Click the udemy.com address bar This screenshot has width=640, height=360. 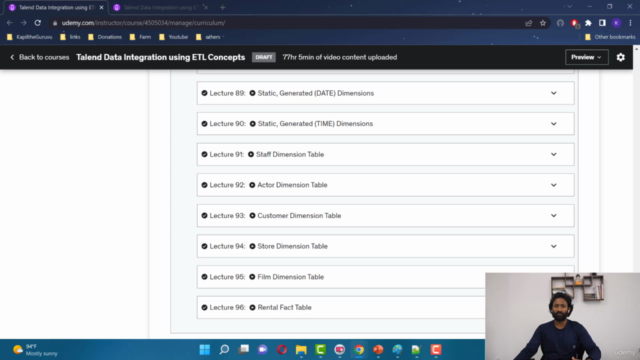point(286,23)
